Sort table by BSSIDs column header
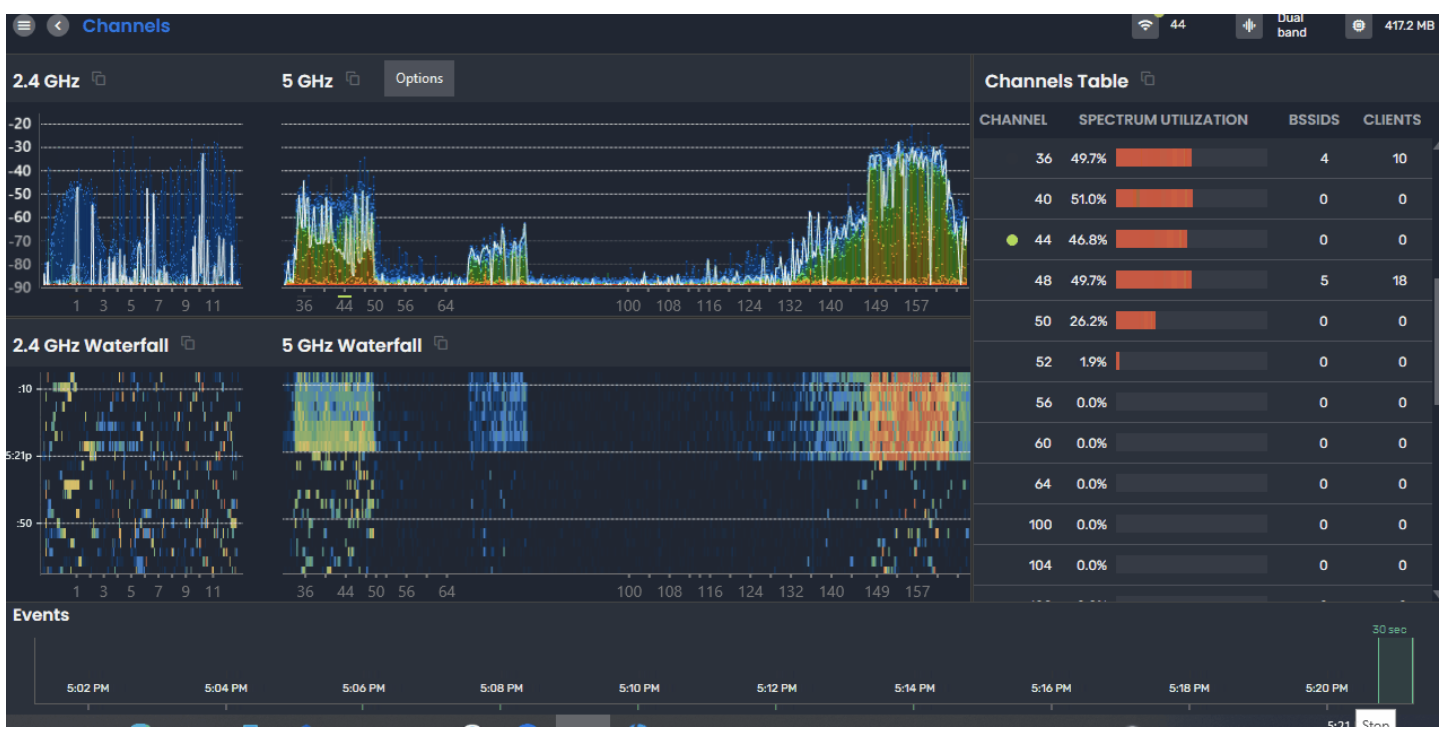Screen dimensions: 1450x738 pos(1315,120)
